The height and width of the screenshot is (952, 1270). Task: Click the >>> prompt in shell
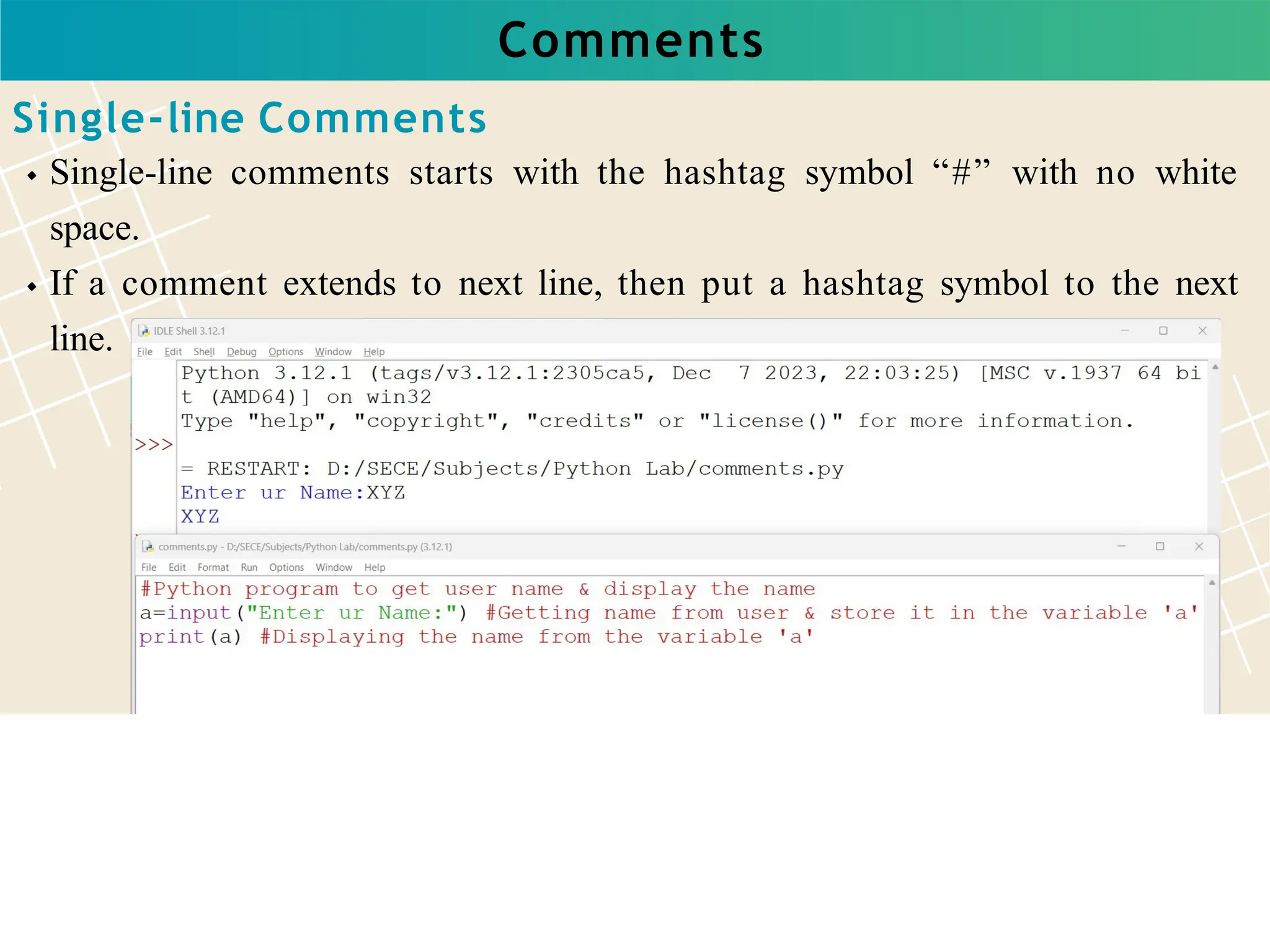(x=154, y=445)
